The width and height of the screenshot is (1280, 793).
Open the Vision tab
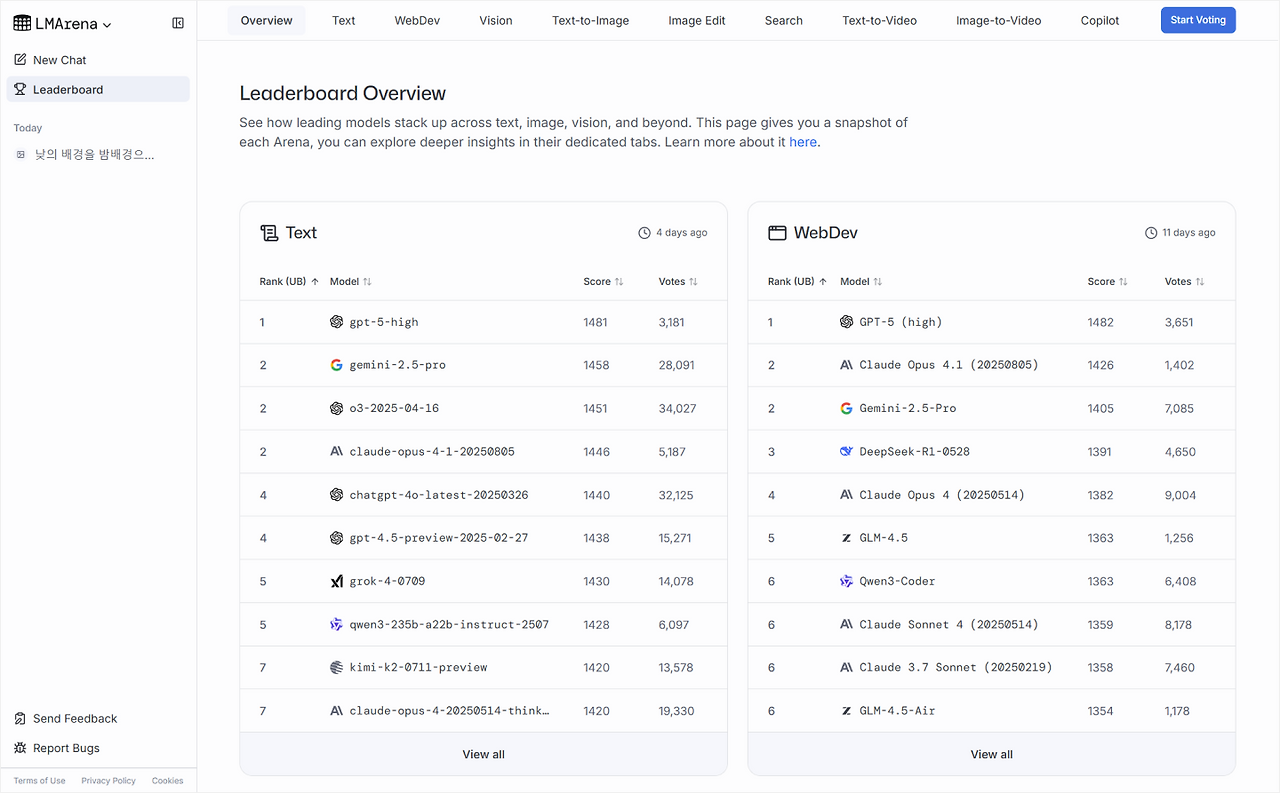[x=496, y=20]
